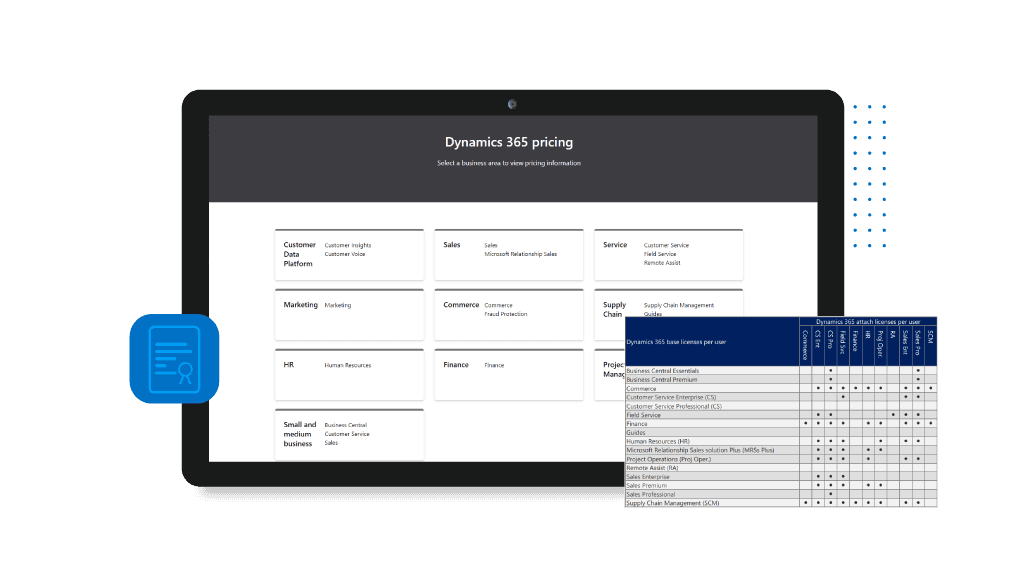
Task: Click the Dynamics 365 pricing title
Action: (512, 143)
